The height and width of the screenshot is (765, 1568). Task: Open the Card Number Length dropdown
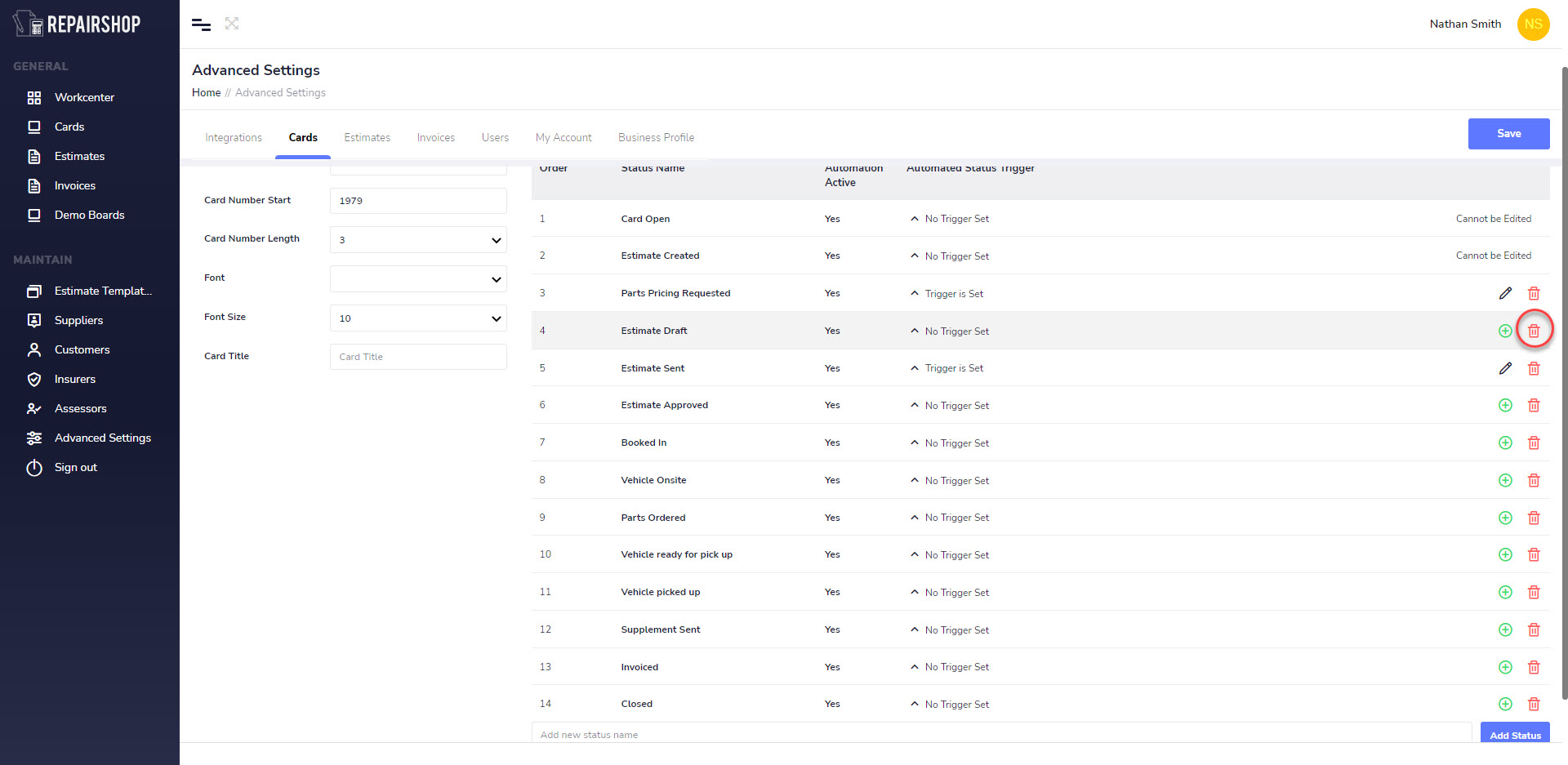coord(418,239)
